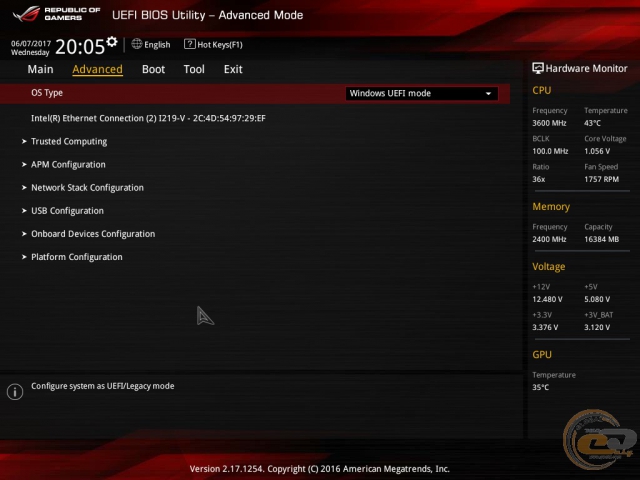The image size is (640, 480).
Task: Select the OS Type setting label
Action: point(47,93)
